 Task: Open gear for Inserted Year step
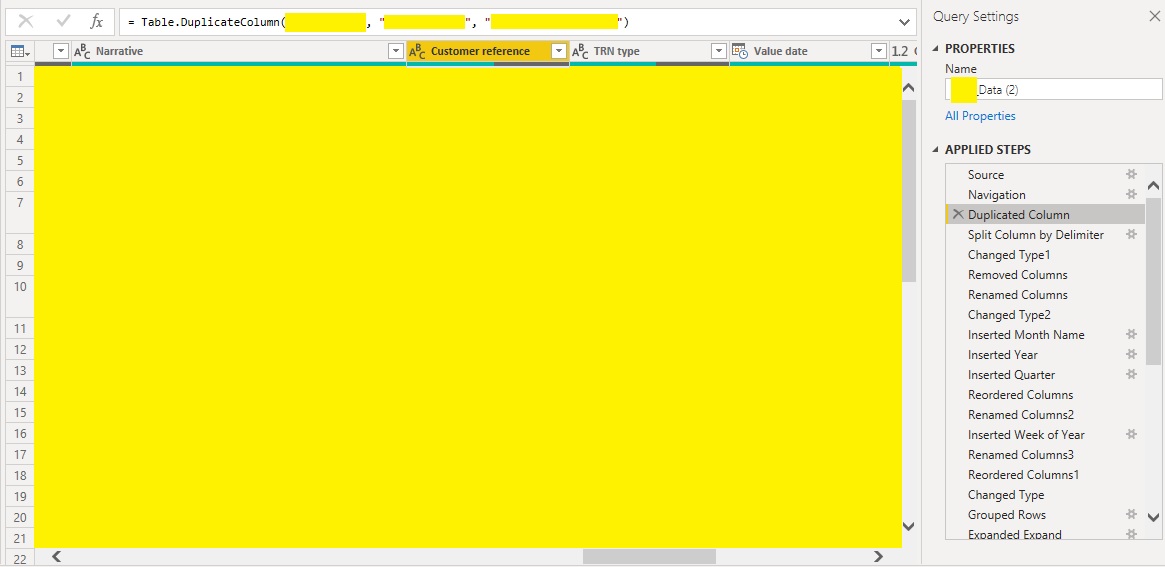pos(1131,355)
